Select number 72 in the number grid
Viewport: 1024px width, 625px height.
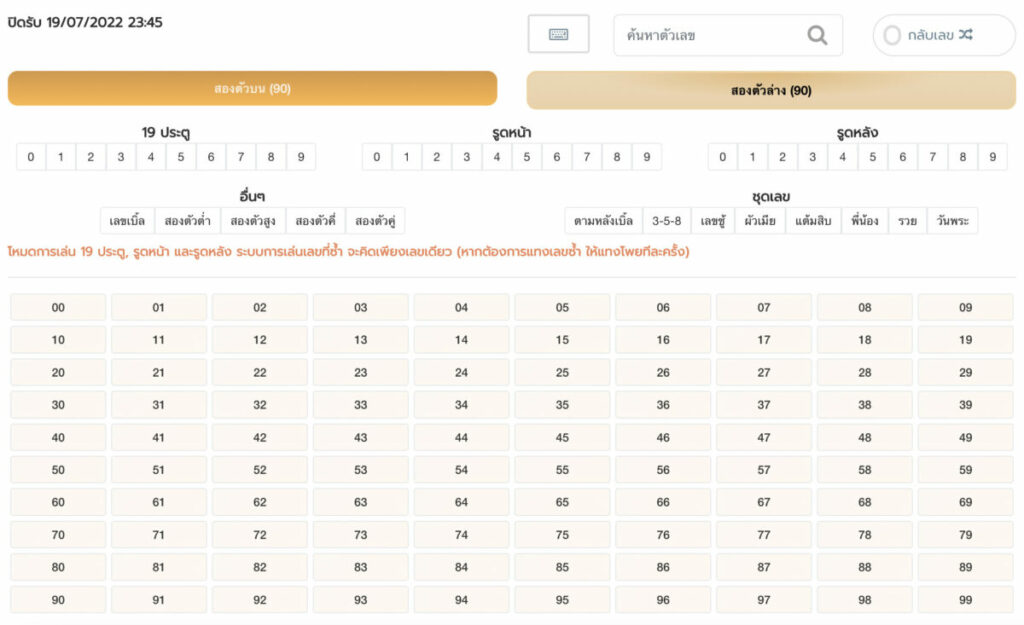[x=260, y=535]
